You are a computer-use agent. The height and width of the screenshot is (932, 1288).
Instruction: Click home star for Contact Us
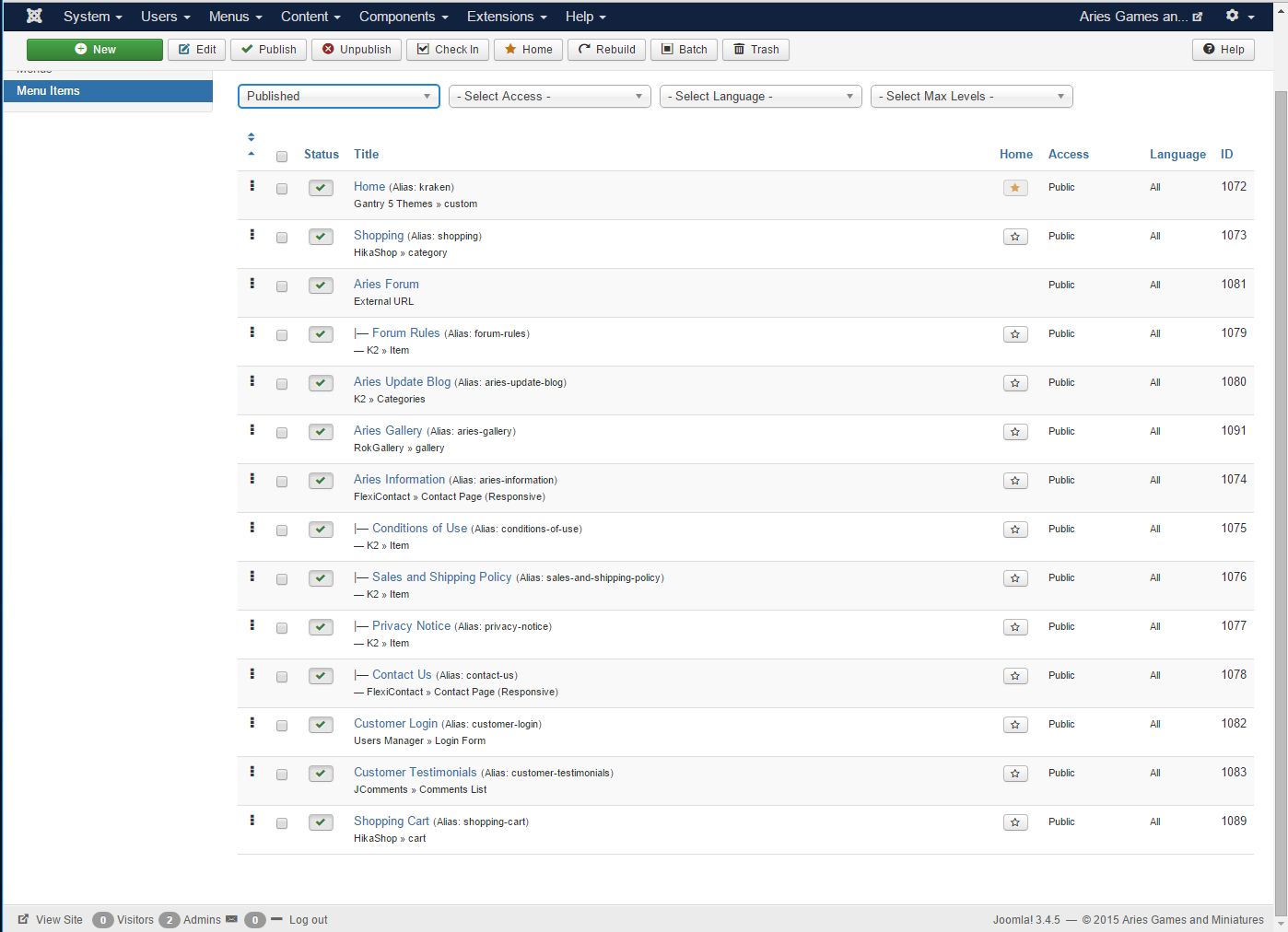coord(1015,676)
